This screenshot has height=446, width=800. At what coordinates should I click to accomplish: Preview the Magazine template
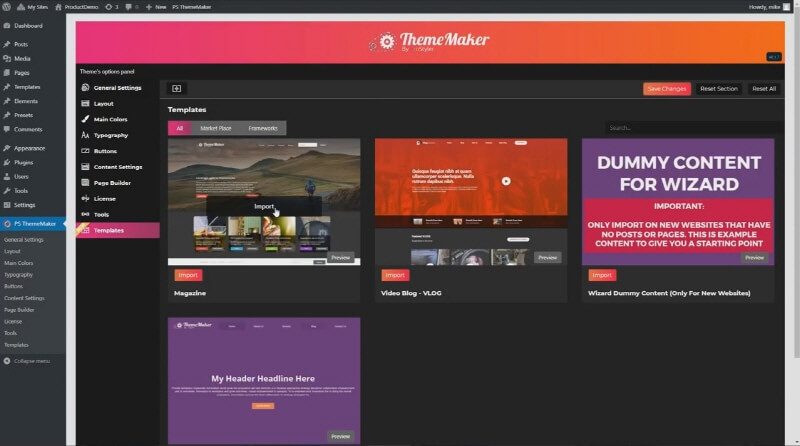(340, 258)
